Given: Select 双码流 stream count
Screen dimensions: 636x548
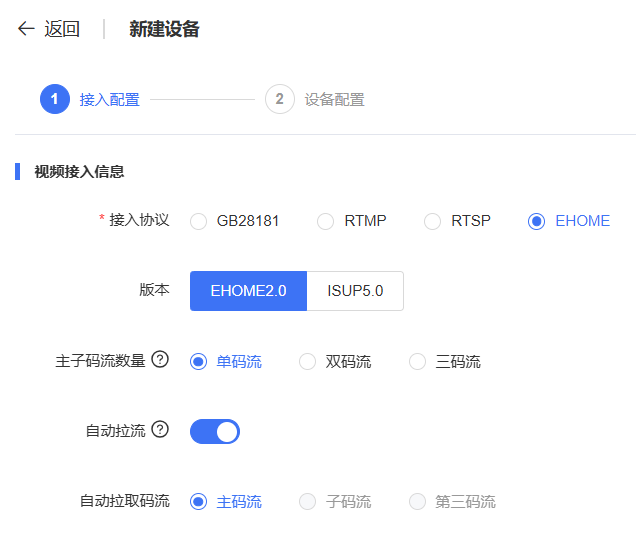Looking at the screenshot, I should click(x=335, y=361).
